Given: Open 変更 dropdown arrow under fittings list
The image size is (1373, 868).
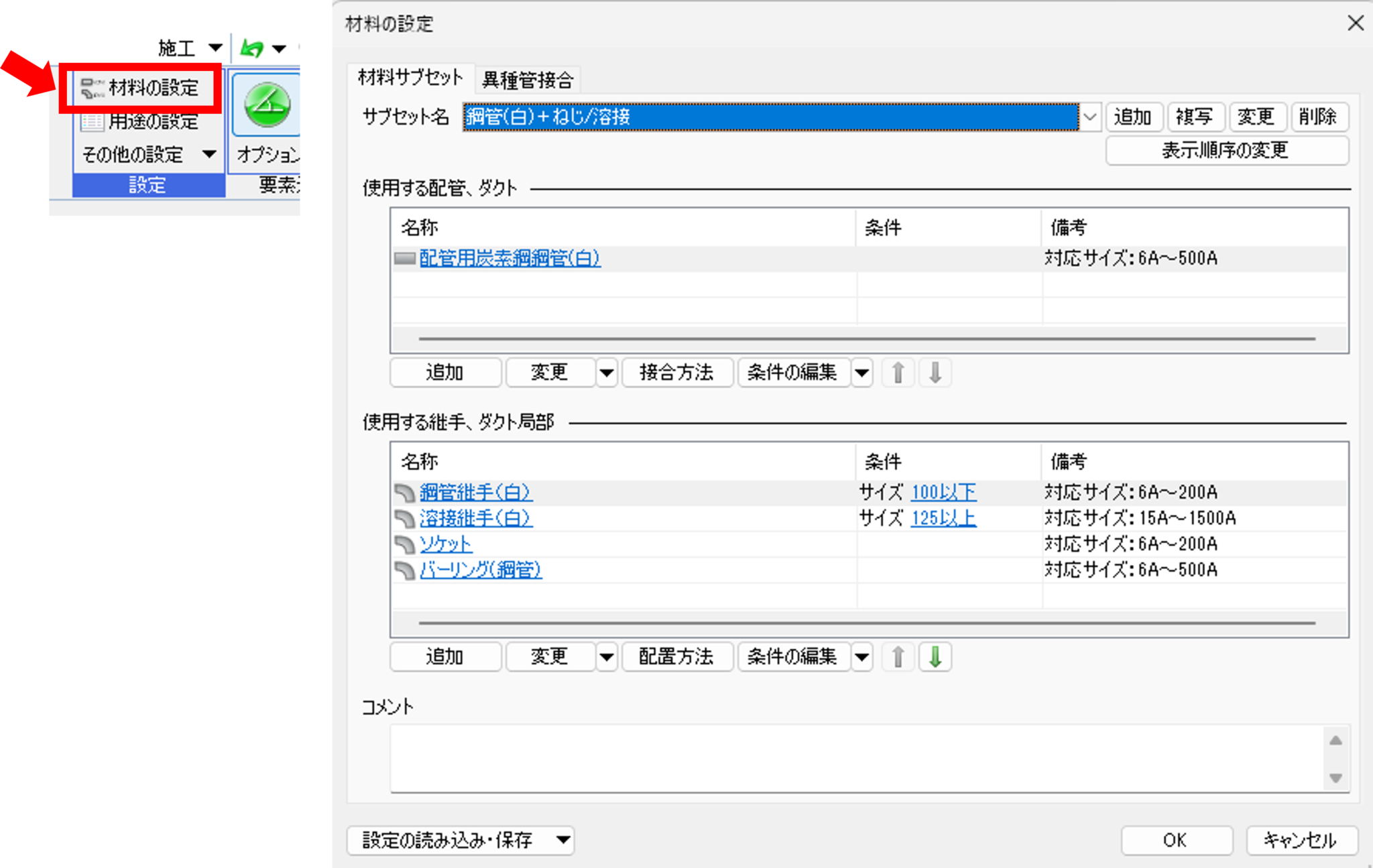Looking at the screenshot, I should pos(606,657).
